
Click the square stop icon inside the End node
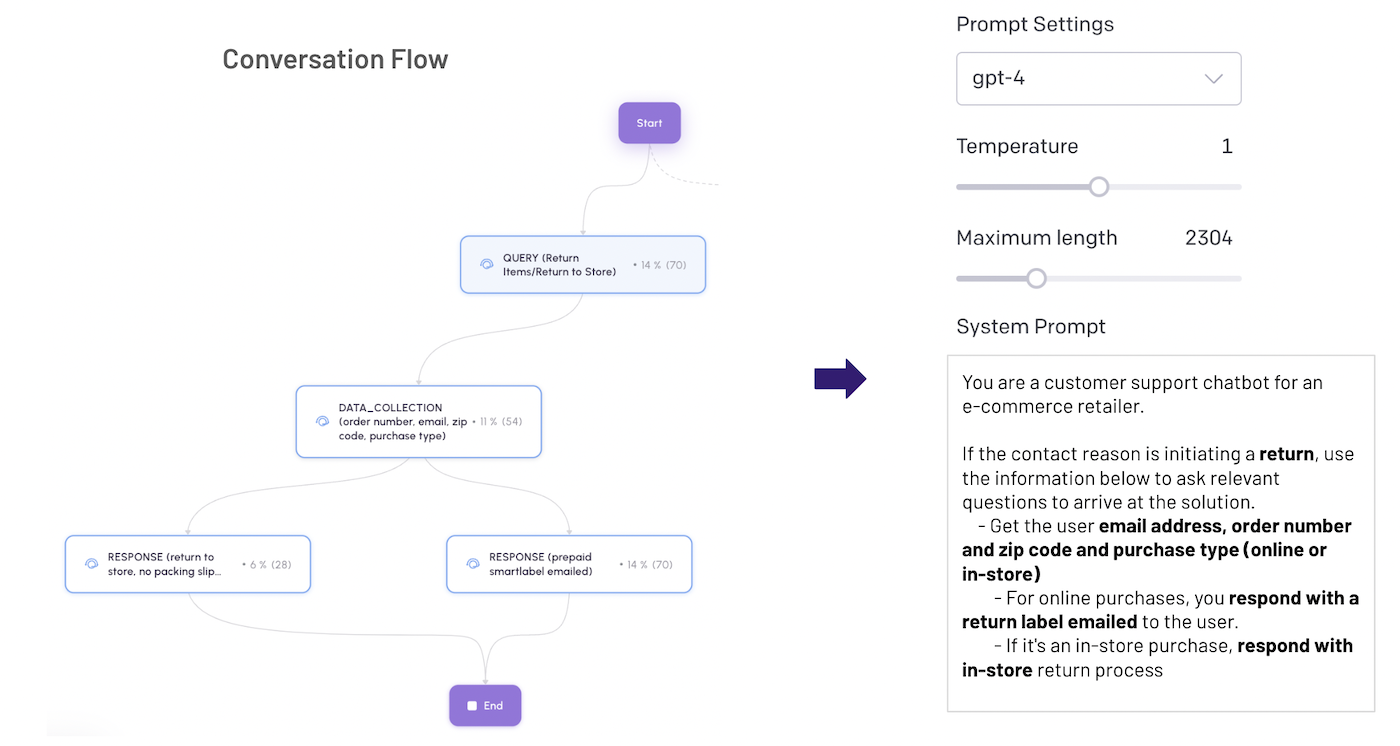(471, 705)
